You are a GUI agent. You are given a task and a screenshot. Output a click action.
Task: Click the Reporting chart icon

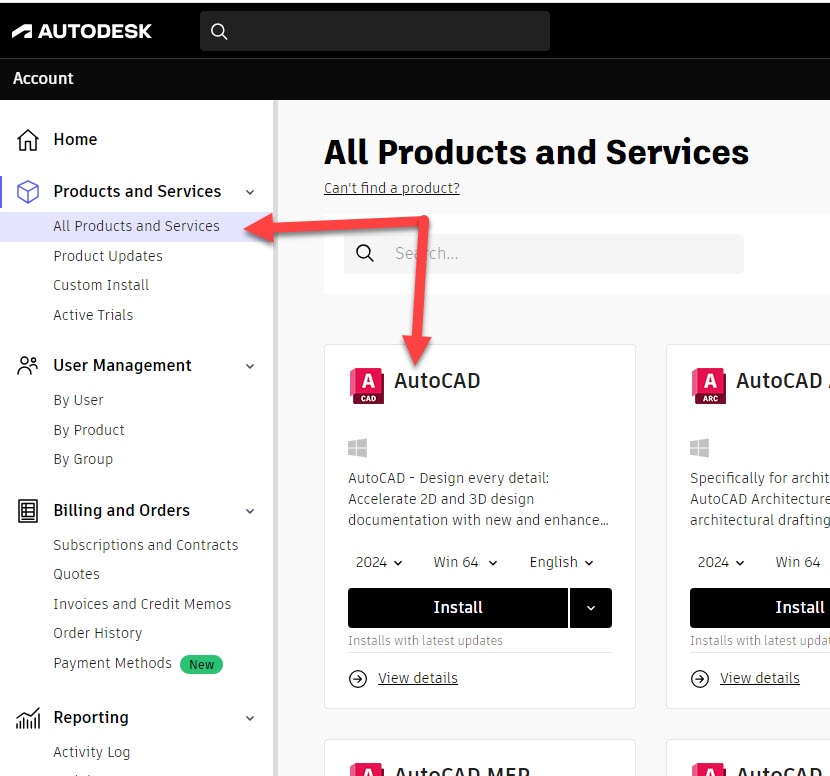click(28, 718)
